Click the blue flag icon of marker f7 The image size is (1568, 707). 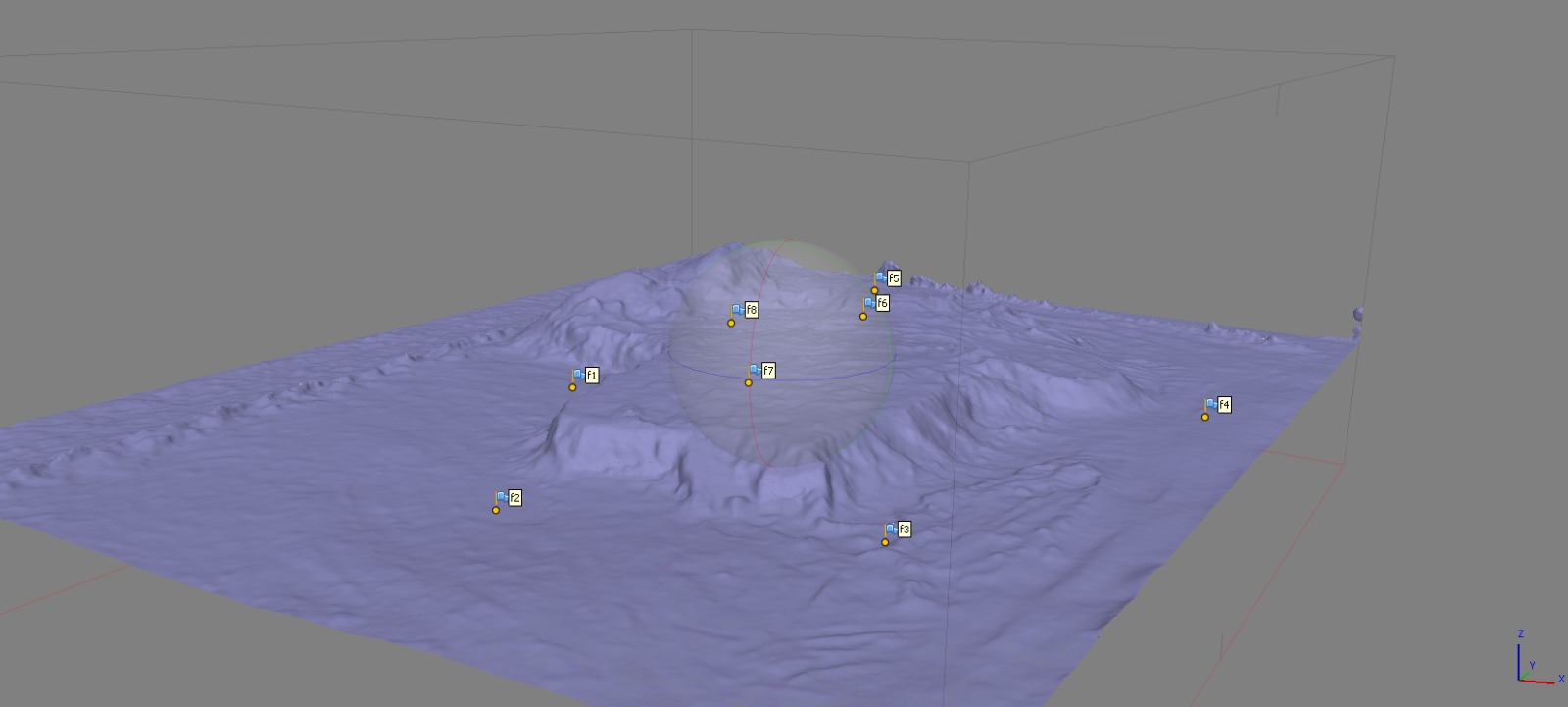(755, 370)
